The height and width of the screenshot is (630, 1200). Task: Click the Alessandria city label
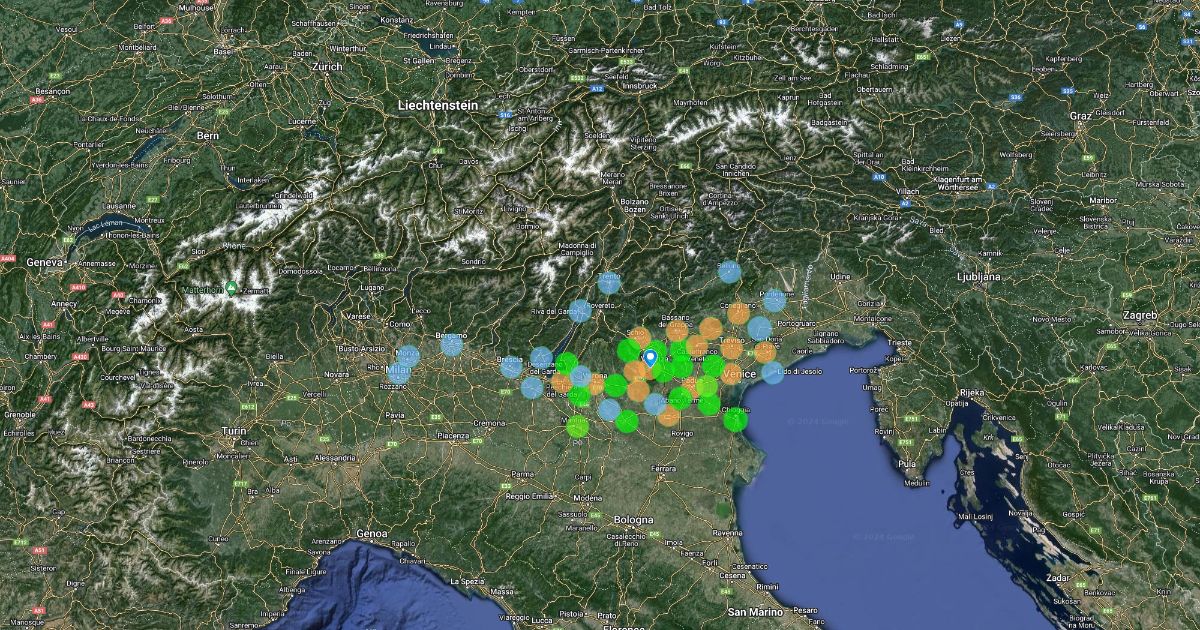334,458
